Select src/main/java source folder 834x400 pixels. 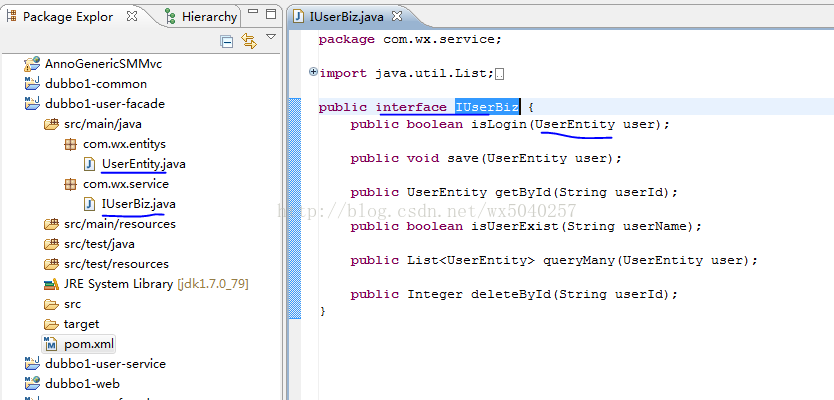coord(103,124)
